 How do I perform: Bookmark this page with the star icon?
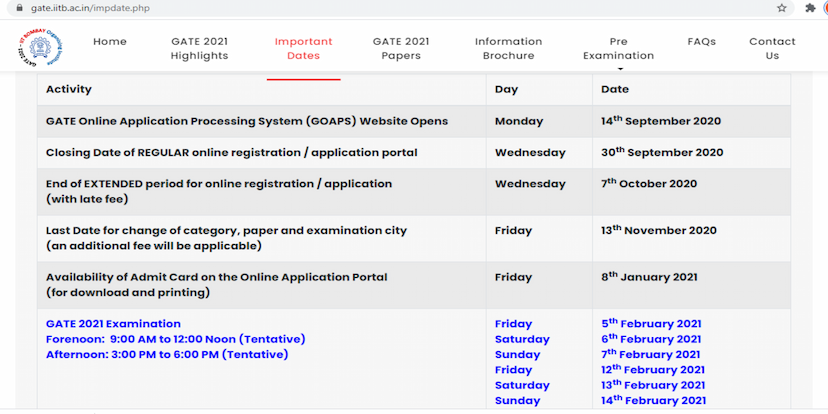click(781, 7)
